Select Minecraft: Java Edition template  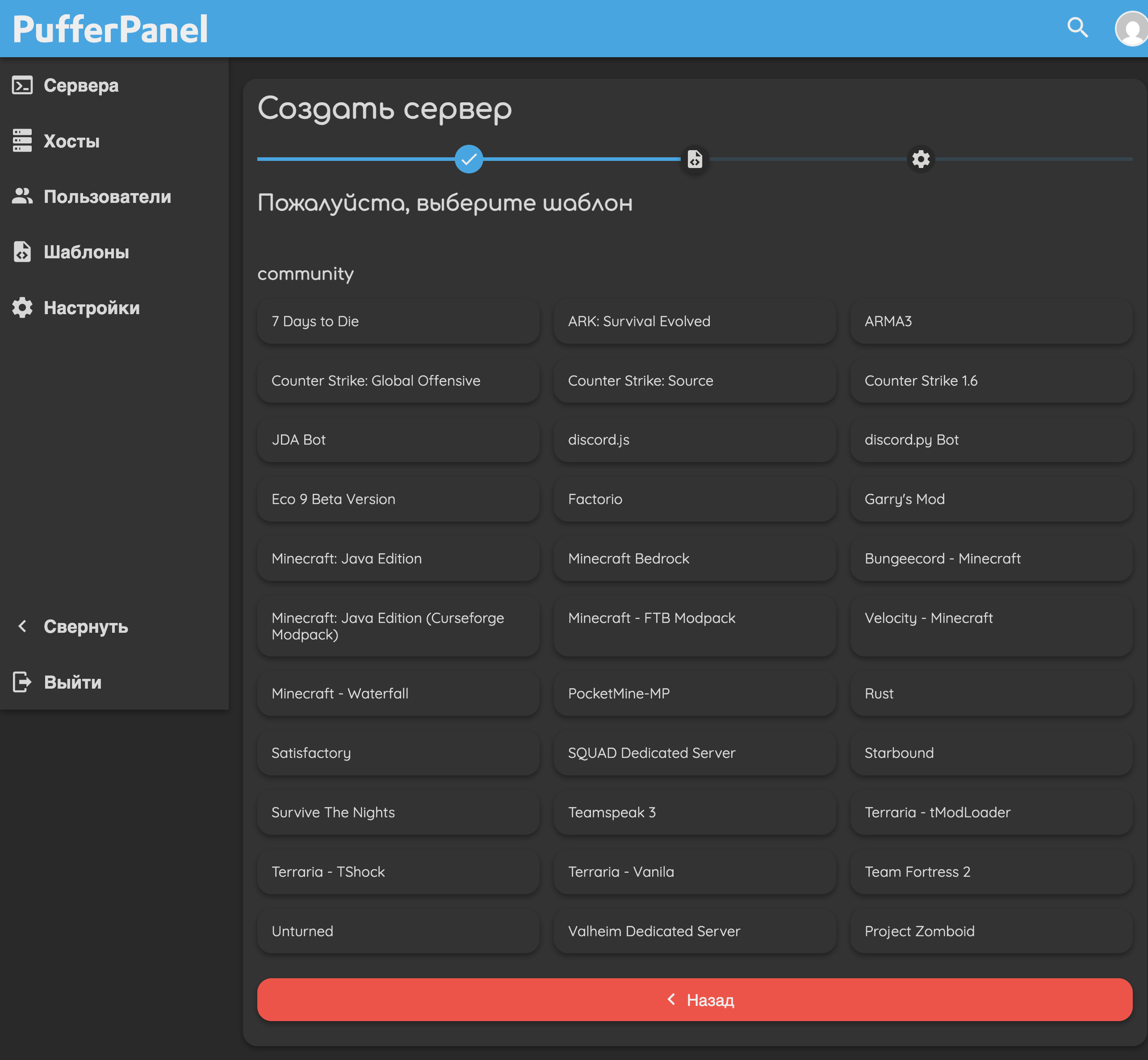tap(398, 558)
